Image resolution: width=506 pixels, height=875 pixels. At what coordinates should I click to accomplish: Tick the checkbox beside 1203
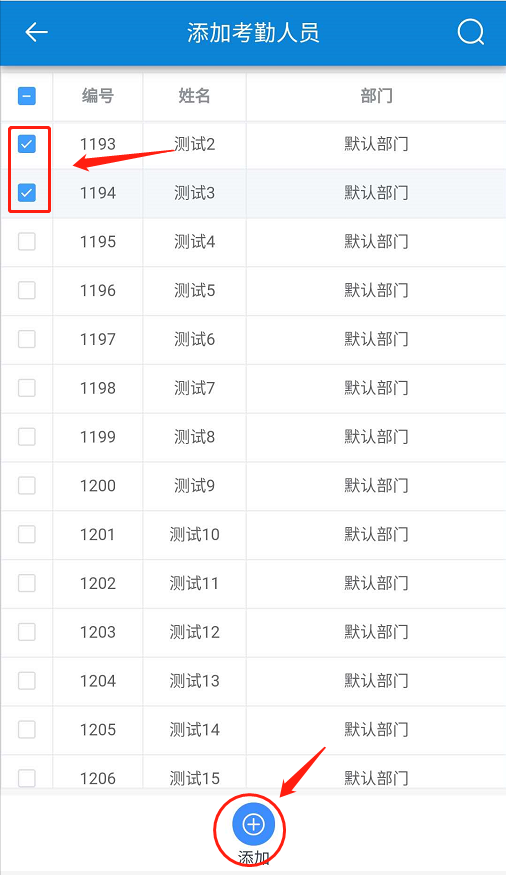coord(27,632)
